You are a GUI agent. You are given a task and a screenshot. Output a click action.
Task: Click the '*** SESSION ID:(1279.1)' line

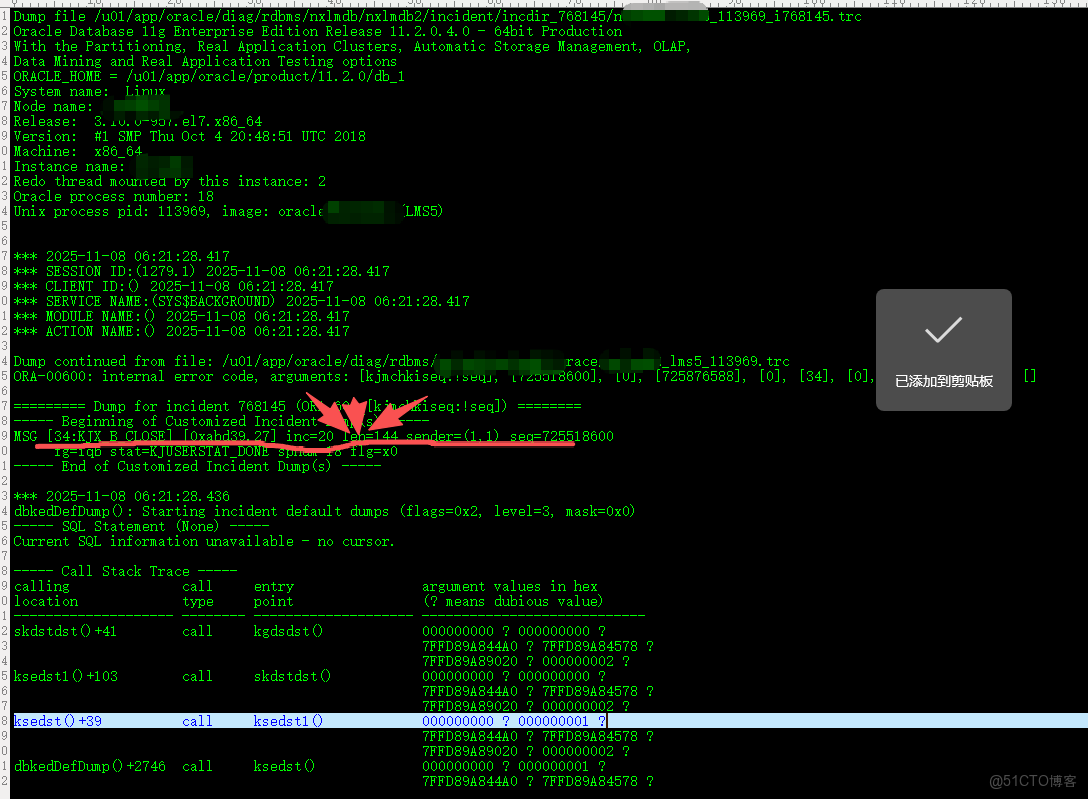(x=201, y=271)
